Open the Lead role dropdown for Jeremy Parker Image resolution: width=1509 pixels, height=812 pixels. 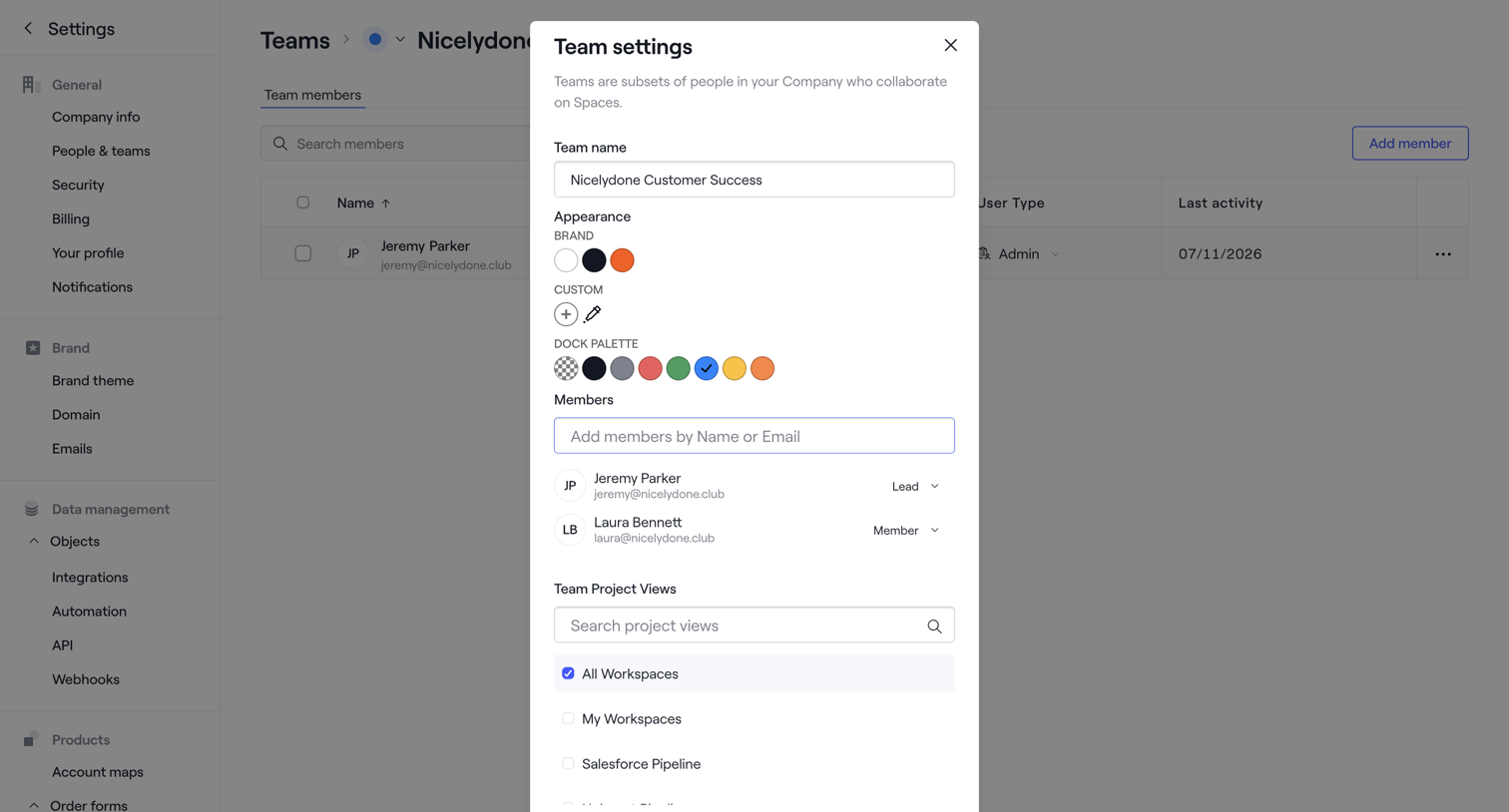click(x=915, y=487)
